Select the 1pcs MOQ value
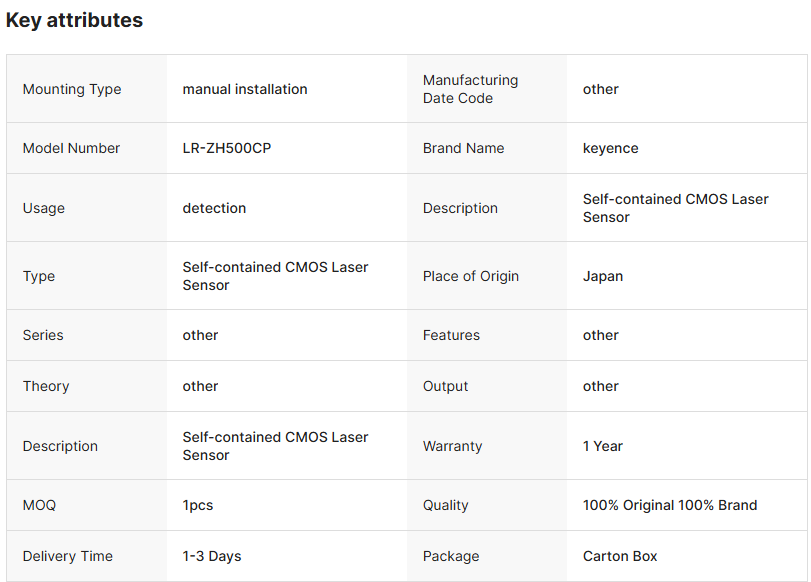The width and height of the screenshot is (811, 582). coord(198,505)
